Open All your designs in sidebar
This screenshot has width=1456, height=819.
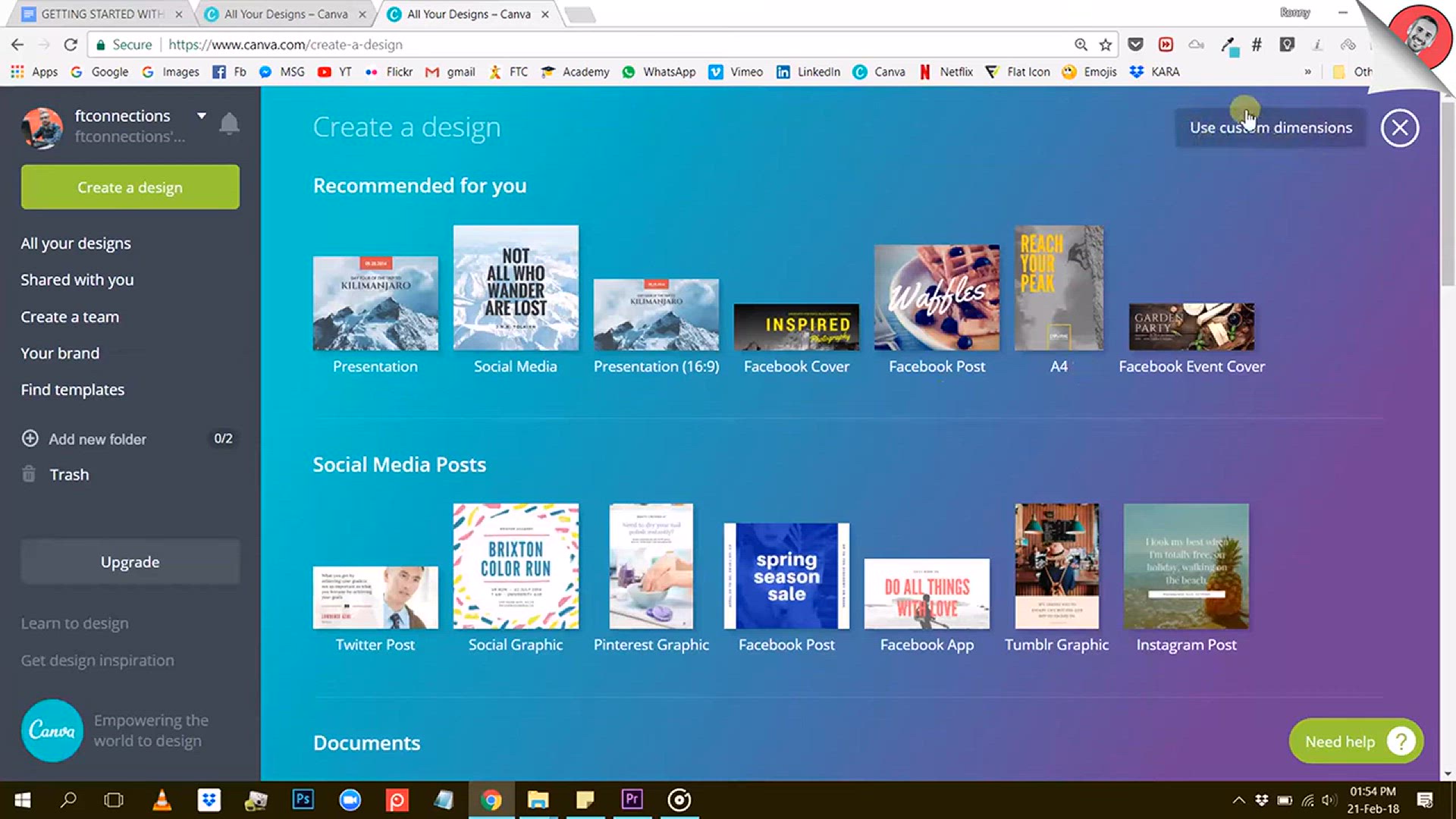click(x=76, y=243)
